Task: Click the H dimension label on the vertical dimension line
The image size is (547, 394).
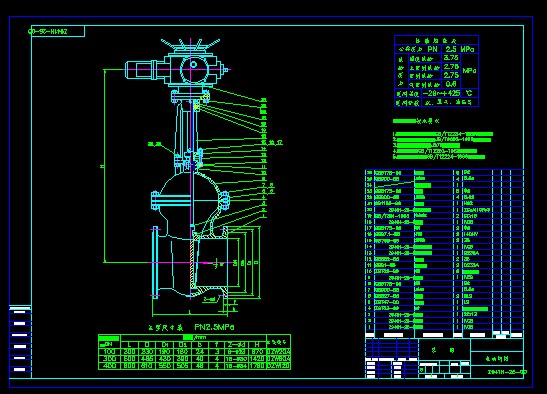Action: click(x=102, y=166)
